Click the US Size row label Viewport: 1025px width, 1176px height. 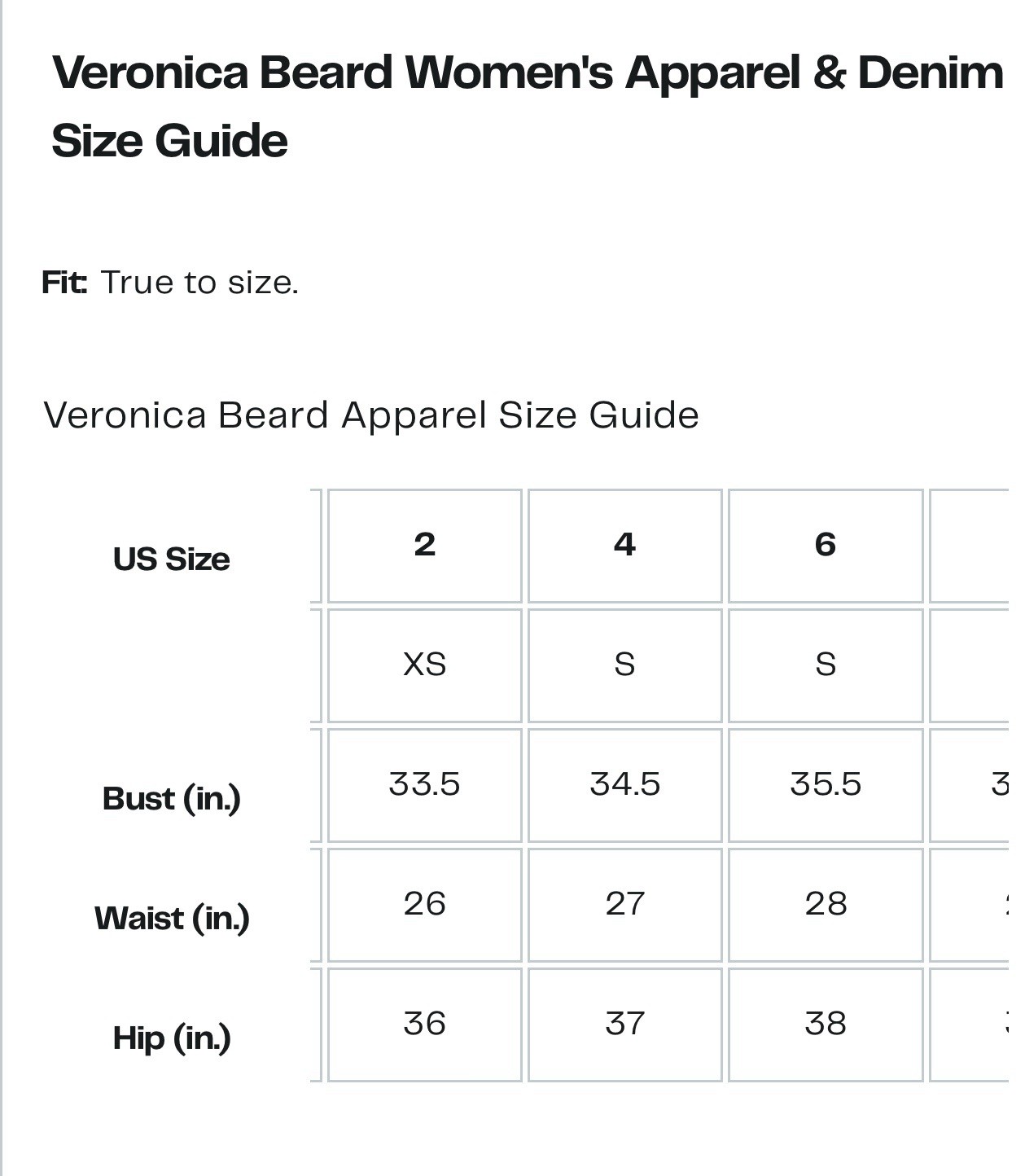pyautogui.click(x=171, y=559)
